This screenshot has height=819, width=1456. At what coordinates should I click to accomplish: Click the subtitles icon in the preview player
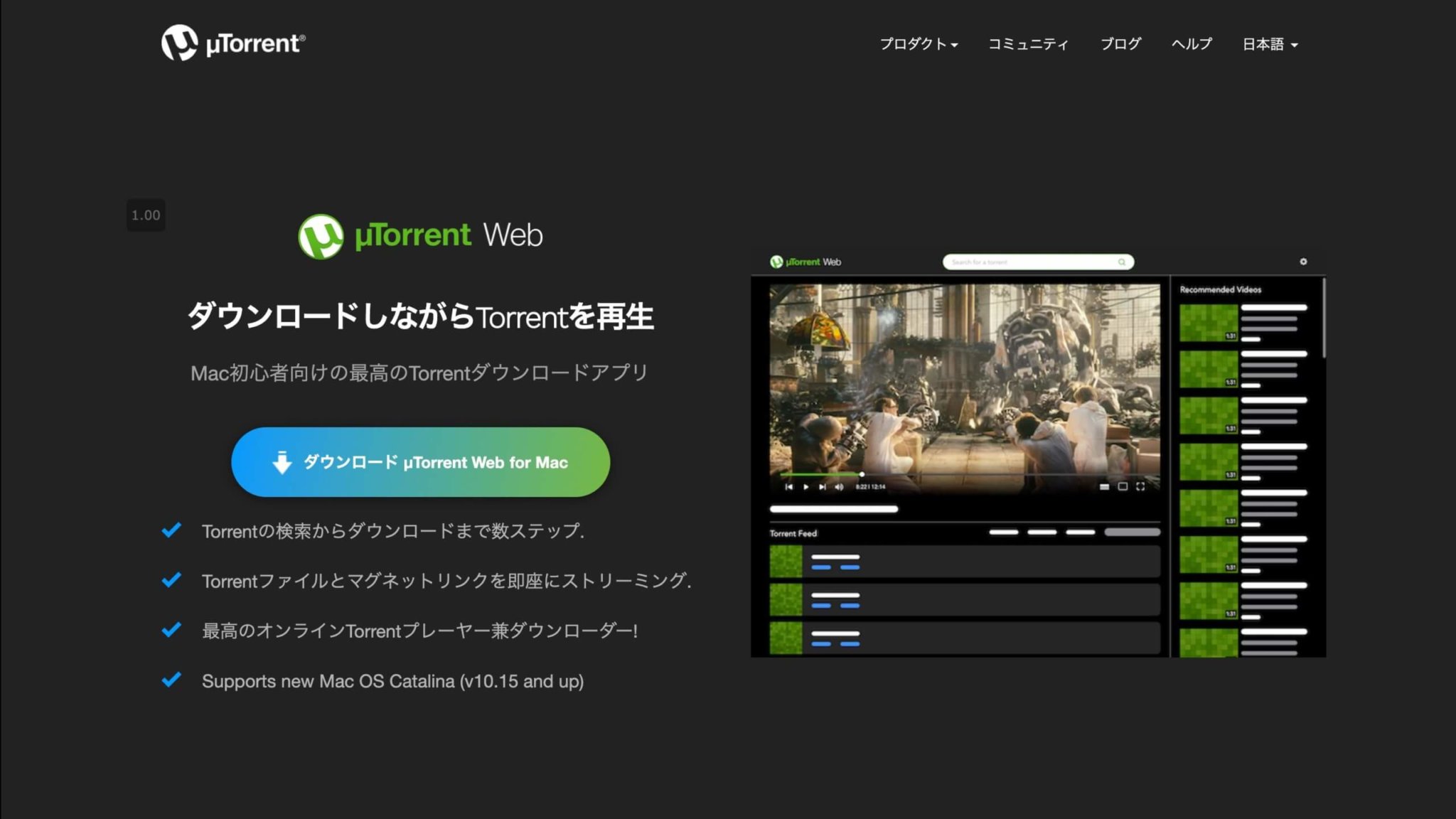click(1104, 487)
